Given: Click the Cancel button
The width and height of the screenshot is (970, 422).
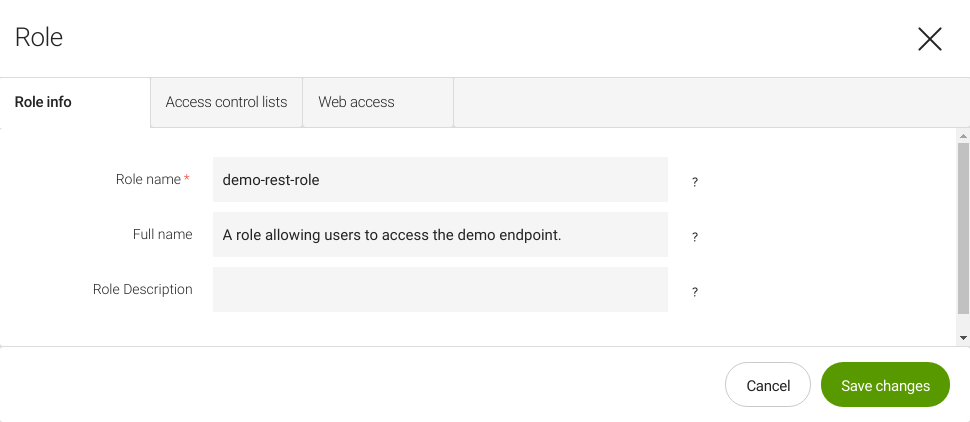Looking at the screenshot, I should pos(768,385).
